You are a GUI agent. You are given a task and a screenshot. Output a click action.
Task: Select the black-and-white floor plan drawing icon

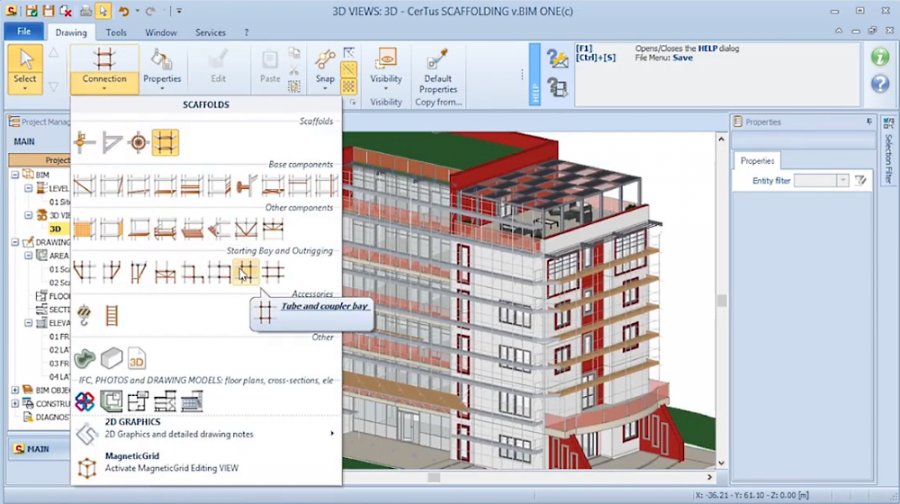point(138,401)
